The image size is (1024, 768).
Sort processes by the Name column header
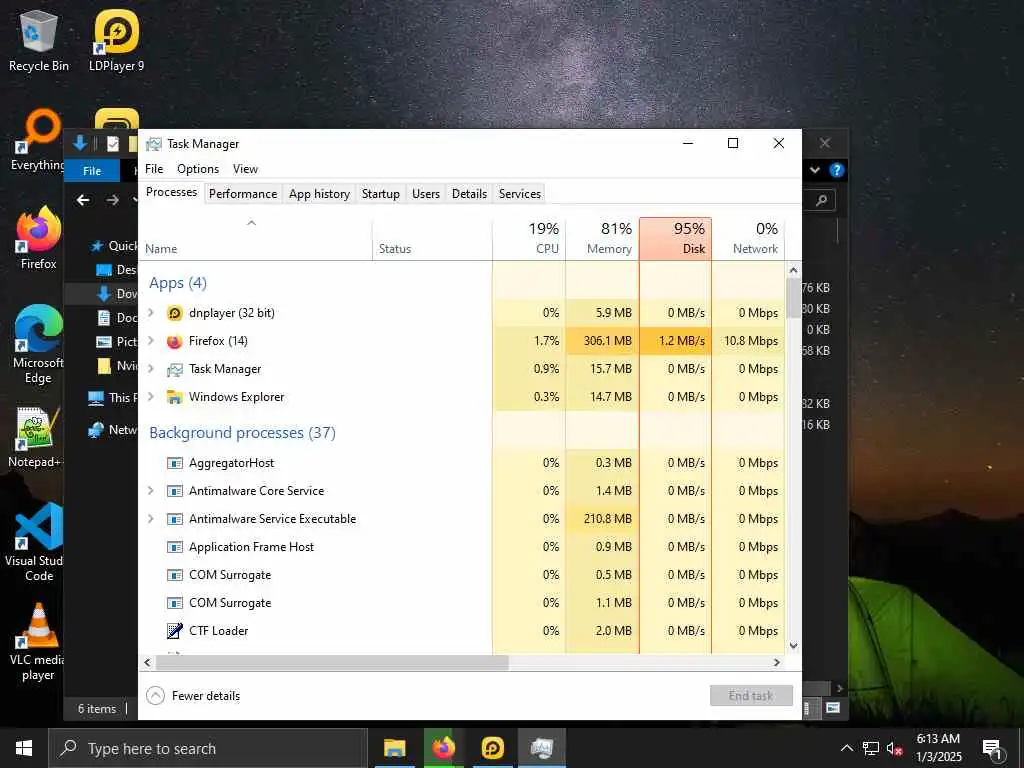point(255,238)
